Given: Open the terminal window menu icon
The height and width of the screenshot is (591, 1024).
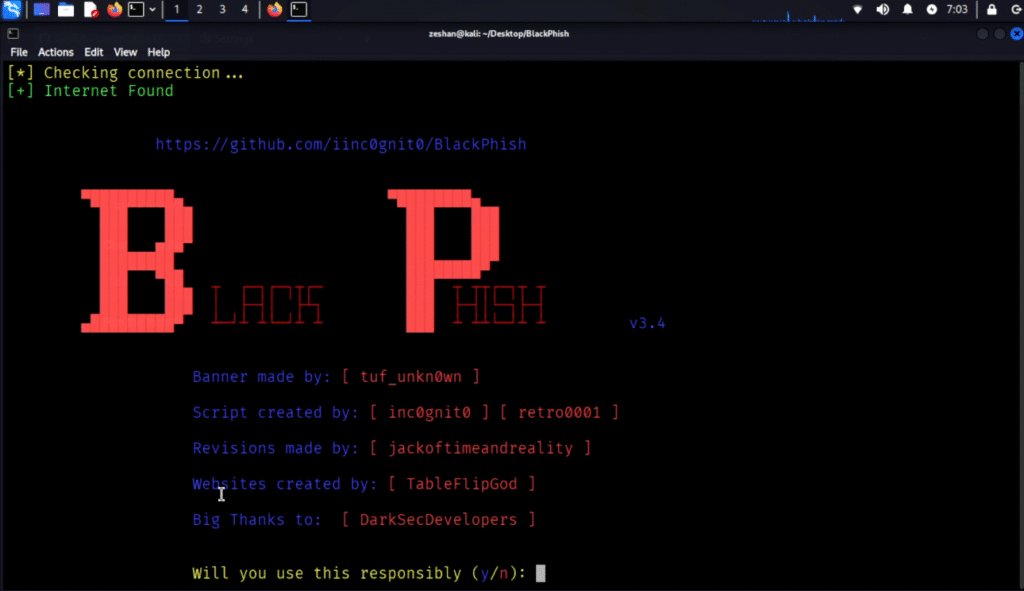Looking at the screenshot, I should (13, 33).
